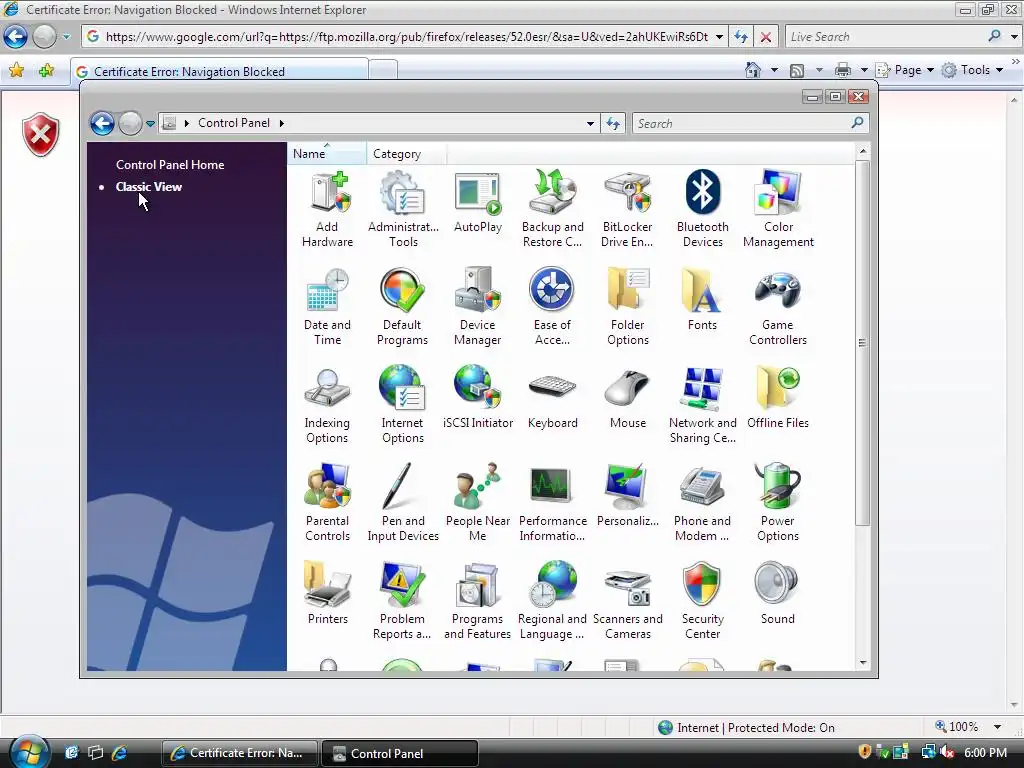The width and height of the screenshot is (1024, 768).
Task: Open Printers icon
Action: (x=327, y=594)
